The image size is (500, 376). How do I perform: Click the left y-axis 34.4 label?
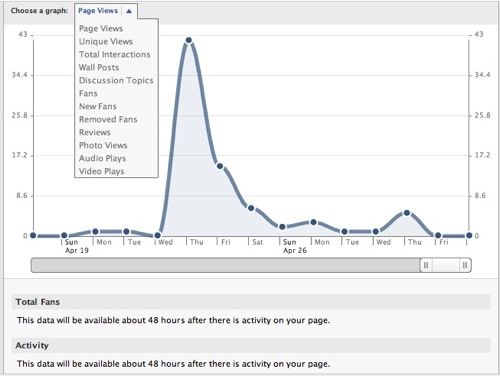tap(19, 75)
